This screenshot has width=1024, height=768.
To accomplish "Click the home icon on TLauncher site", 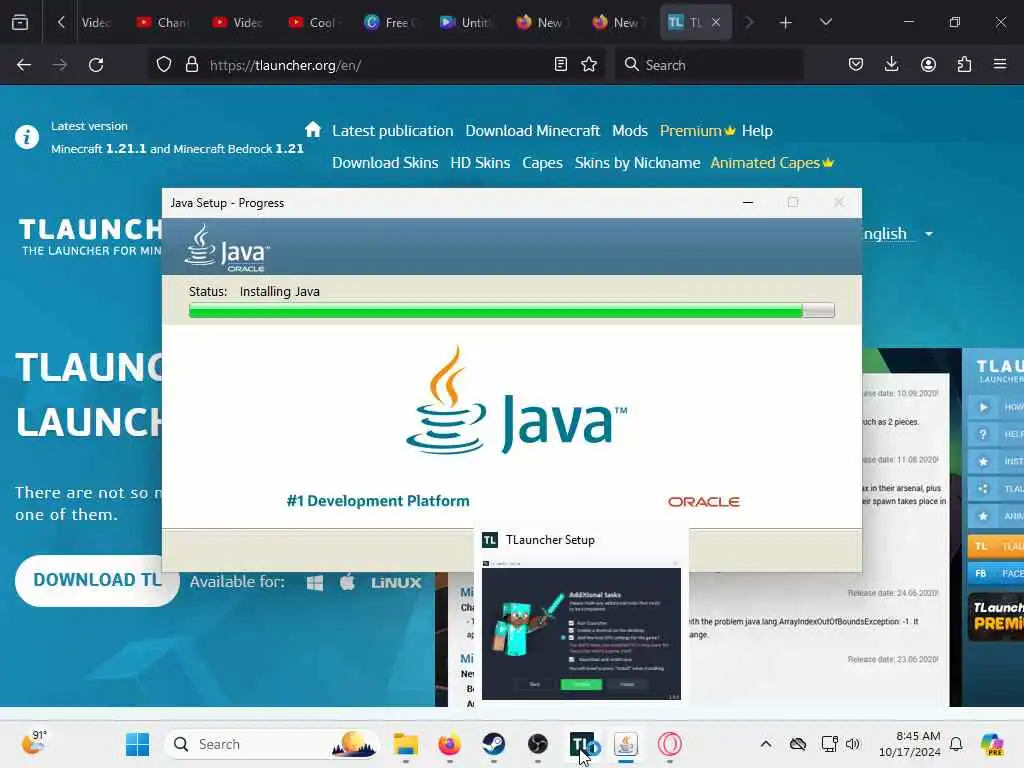I will (x=313, y=129).
